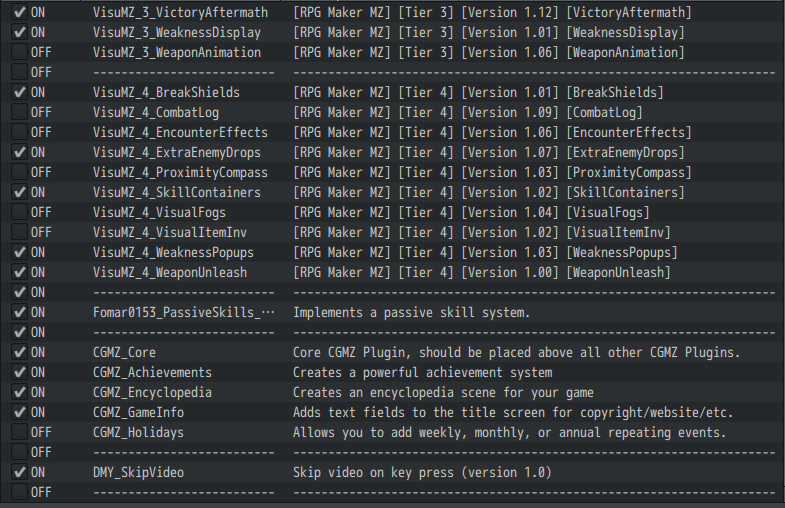Uncheck the DMY_SkipVideo checkbox
The image size is (785, 508).
[20, 472]
